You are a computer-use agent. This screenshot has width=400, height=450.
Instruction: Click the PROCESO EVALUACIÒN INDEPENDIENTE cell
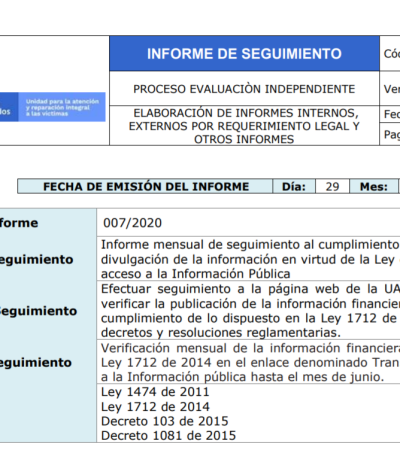pos(244,89)
